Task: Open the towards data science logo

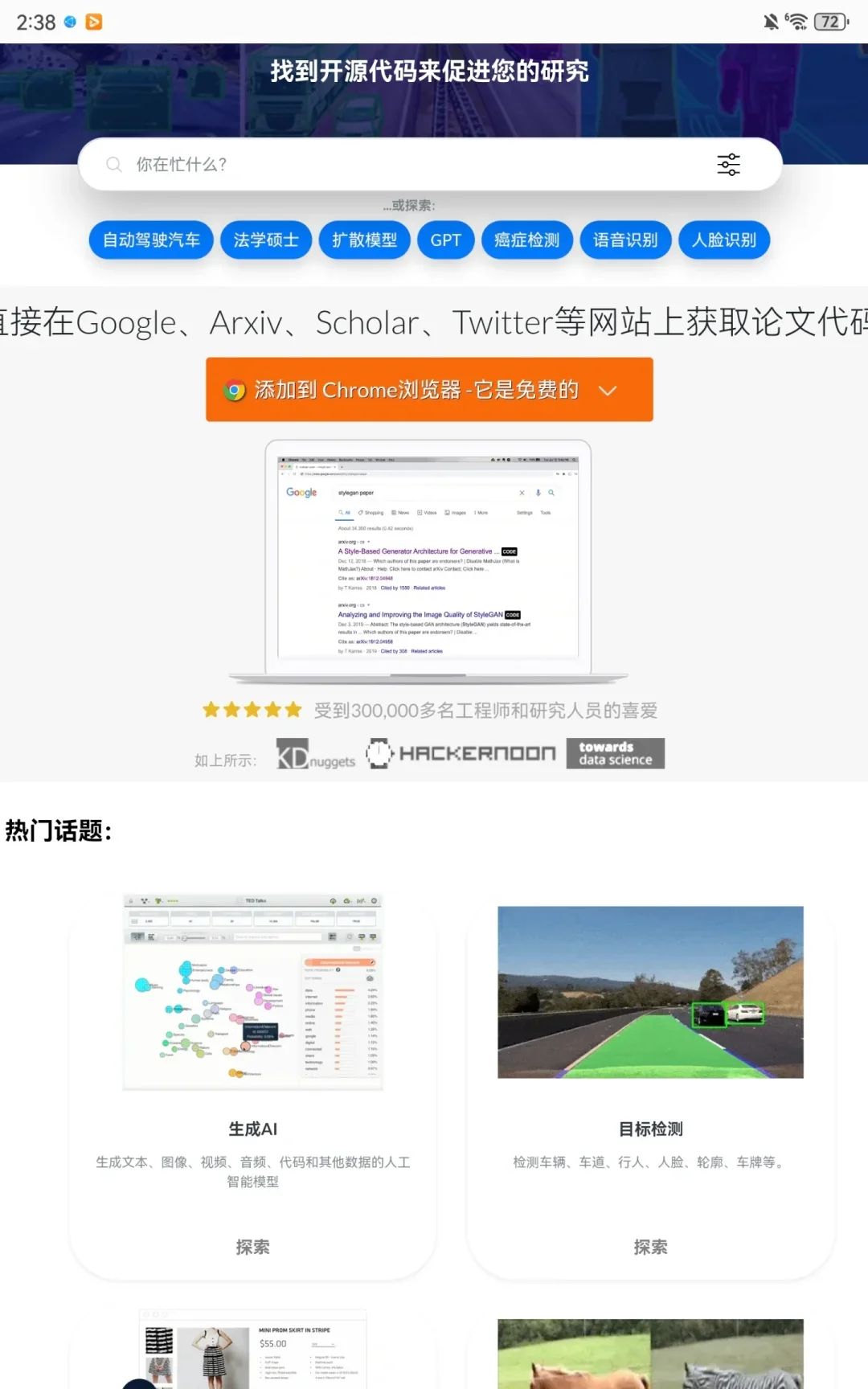Action: 616,753
